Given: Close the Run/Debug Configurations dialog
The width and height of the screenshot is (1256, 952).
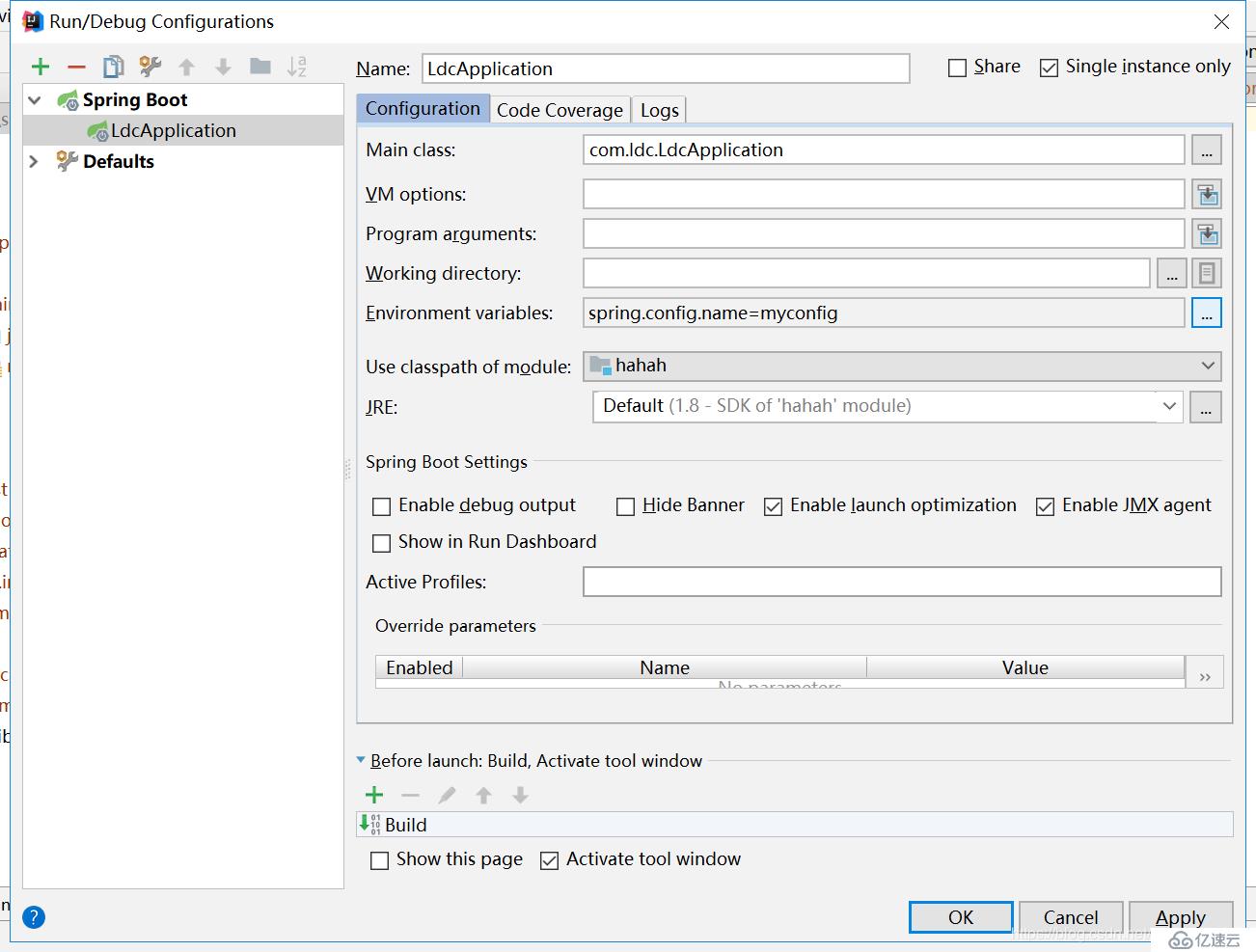Looking at the screenshot, I should pos(1221,21).
